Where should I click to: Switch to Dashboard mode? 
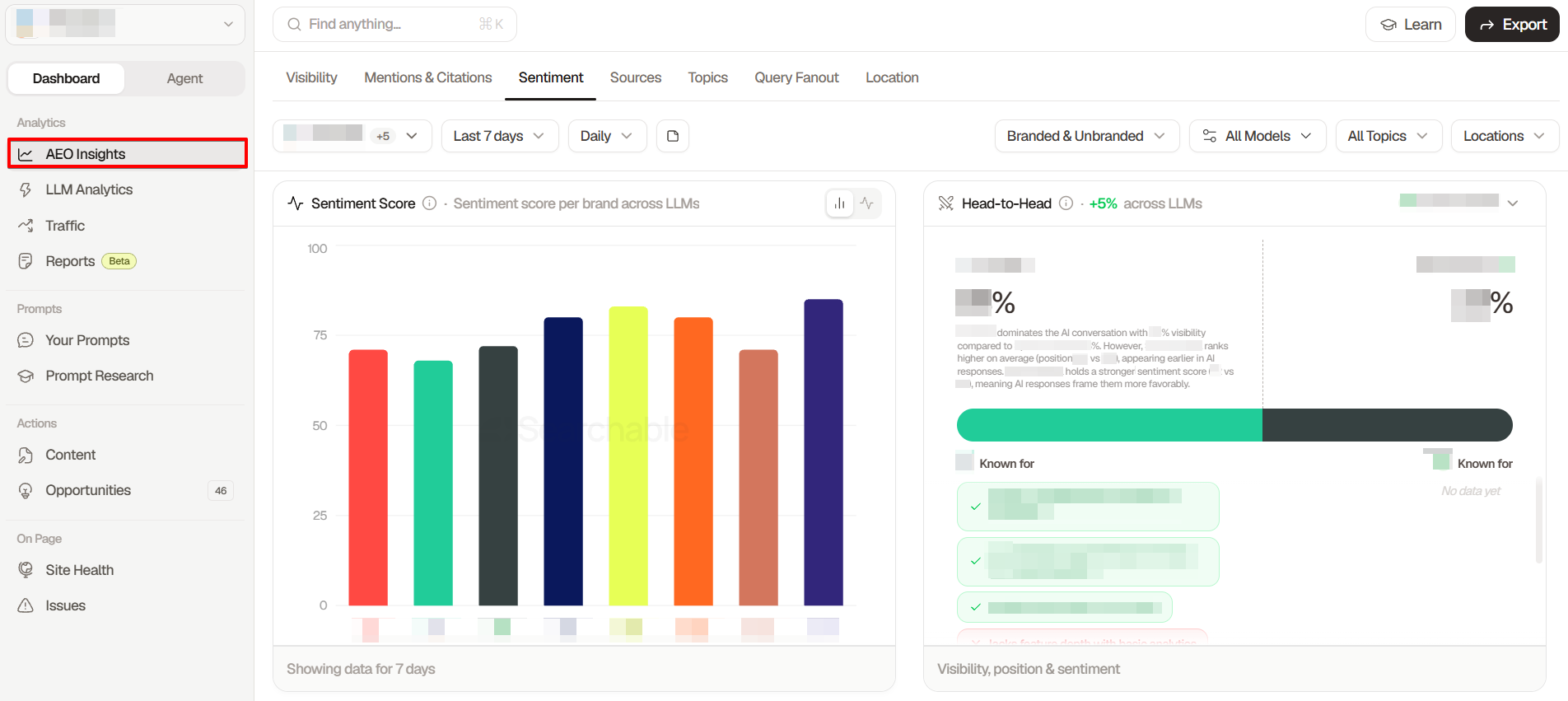pos(66,78)
